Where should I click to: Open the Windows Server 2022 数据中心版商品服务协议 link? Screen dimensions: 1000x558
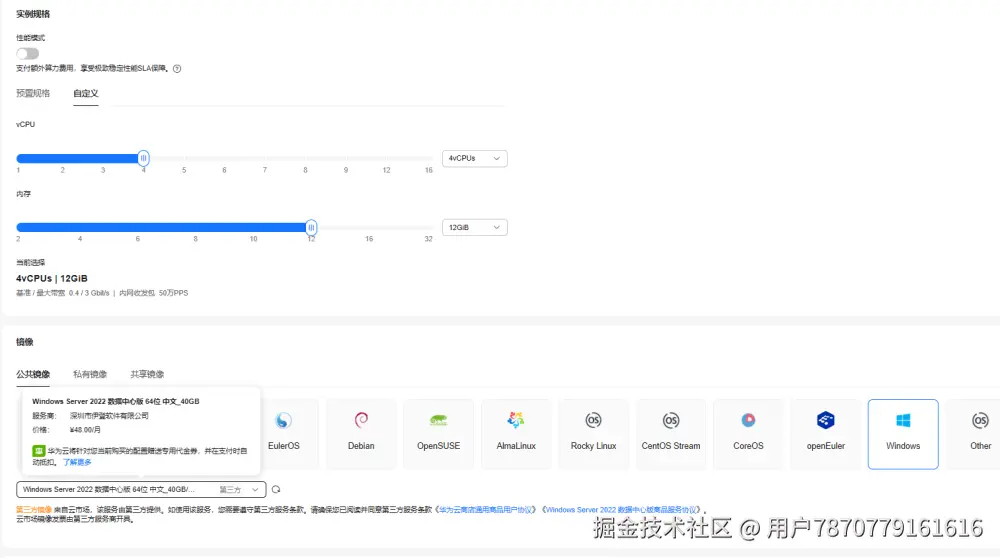click(621, 510)
